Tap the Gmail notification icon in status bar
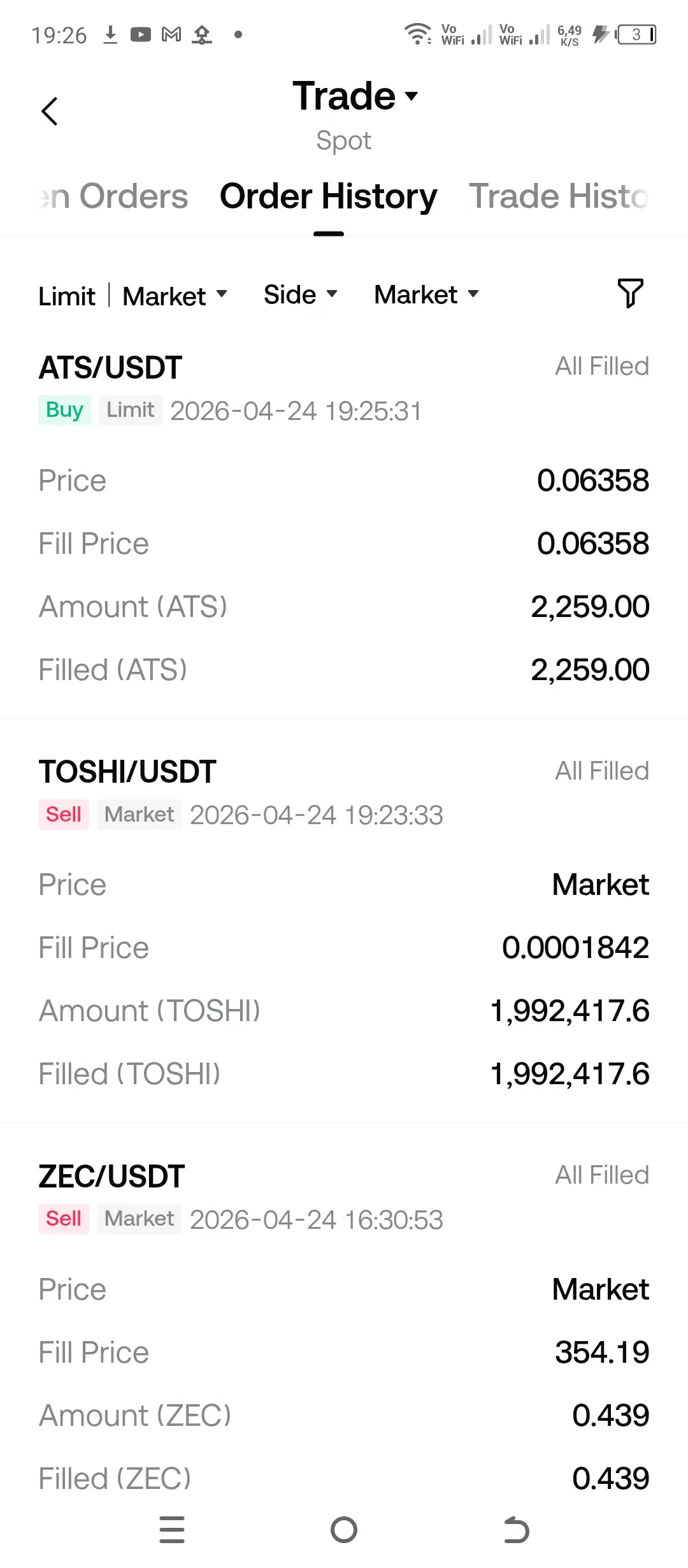 (171, 34)
